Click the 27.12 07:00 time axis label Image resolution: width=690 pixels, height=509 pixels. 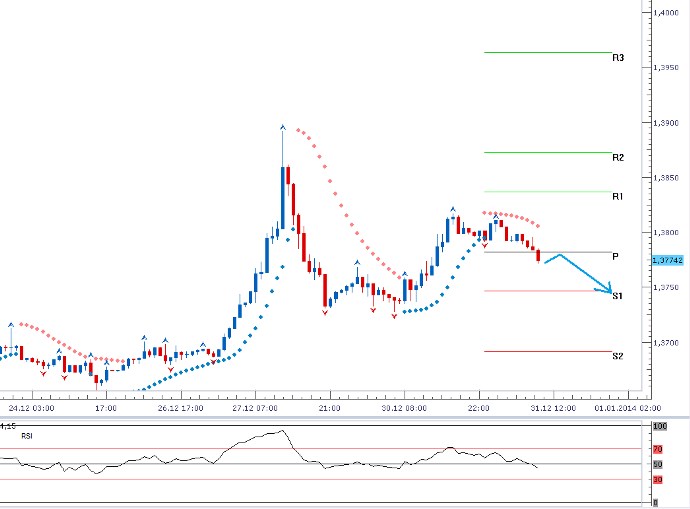pyautogui.click(x=255, y=408)
